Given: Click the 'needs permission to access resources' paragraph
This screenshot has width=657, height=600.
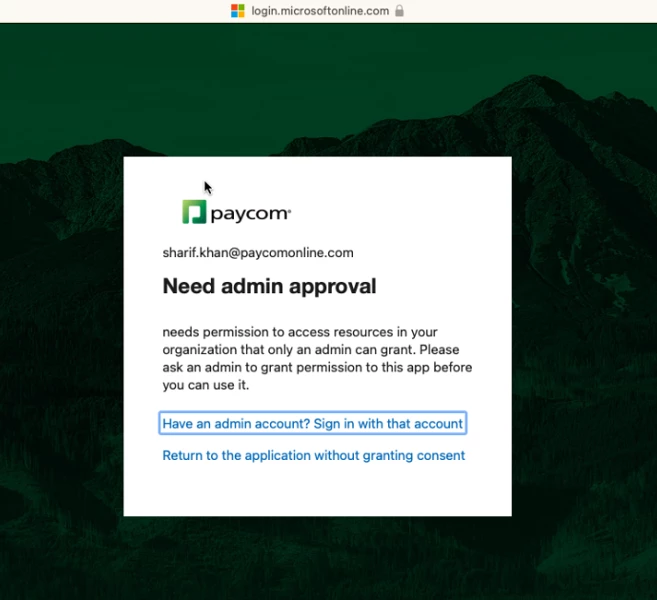Looking at the screenshot, I should coord(317,358).
